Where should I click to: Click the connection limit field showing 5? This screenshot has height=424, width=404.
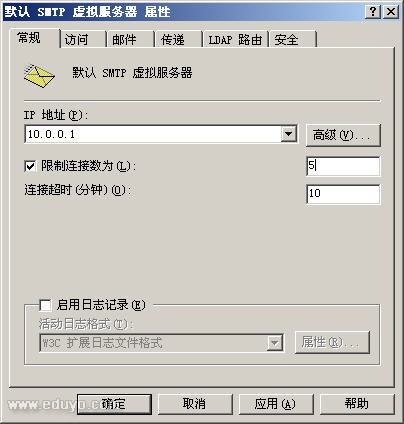click(x=343, y=166)
